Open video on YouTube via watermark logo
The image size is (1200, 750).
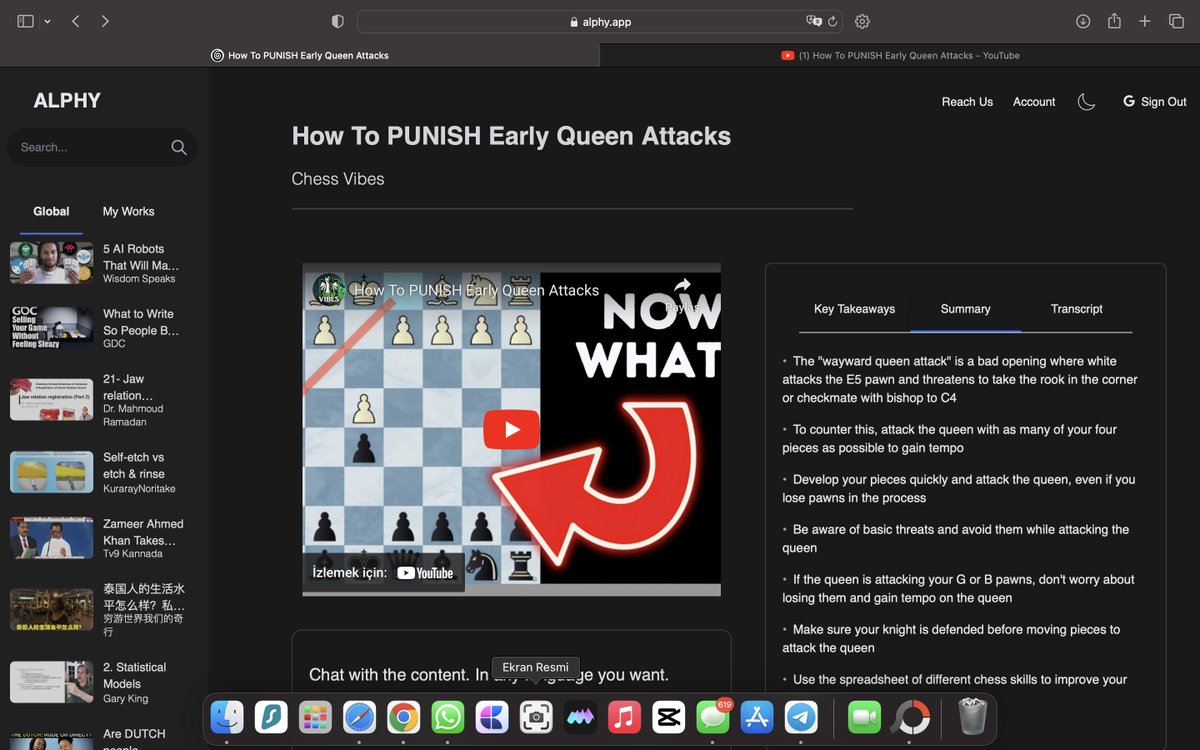(425, 573)
